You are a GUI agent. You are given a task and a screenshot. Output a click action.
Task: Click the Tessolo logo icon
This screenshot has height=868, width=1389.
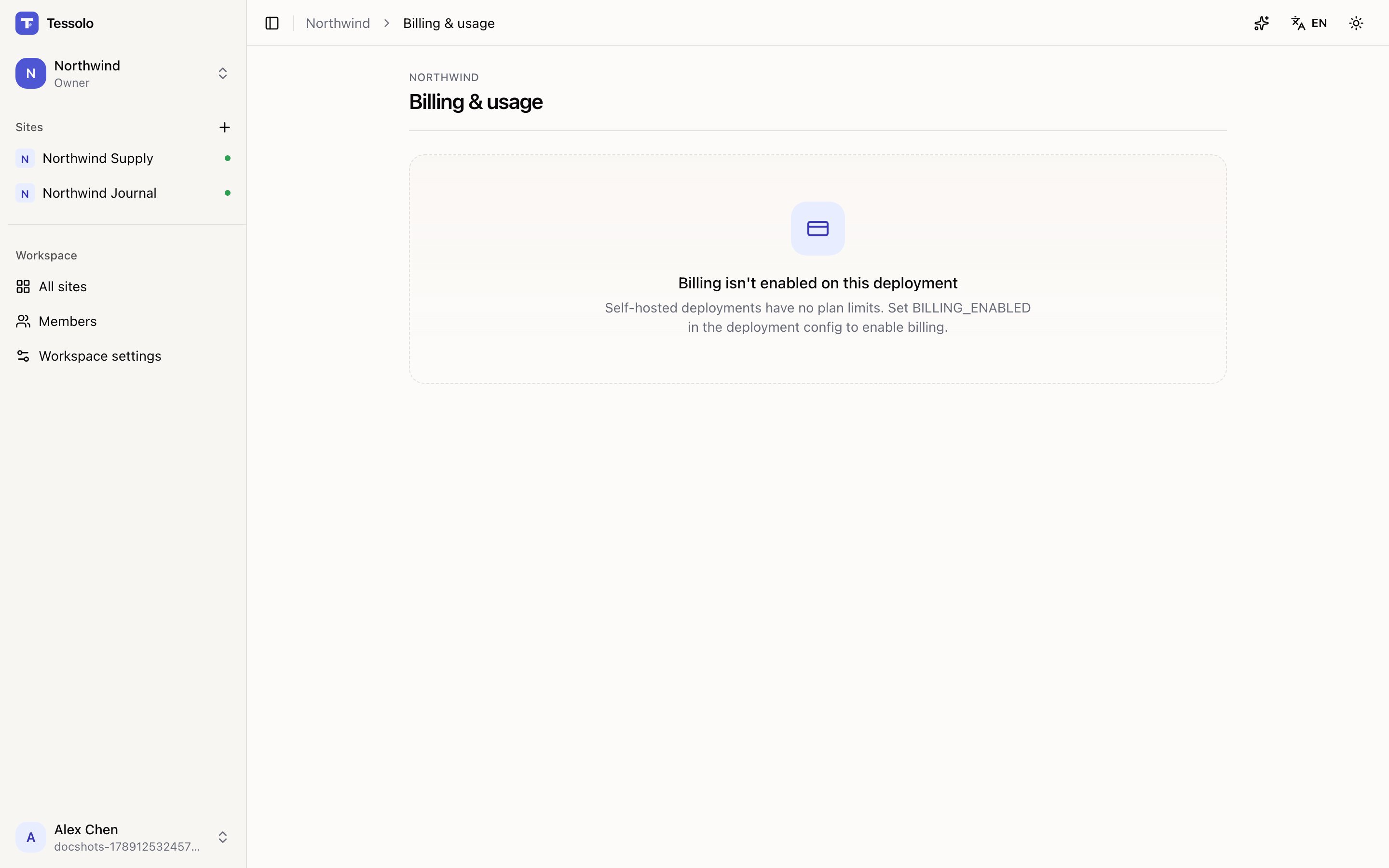[x=27, y=23]
